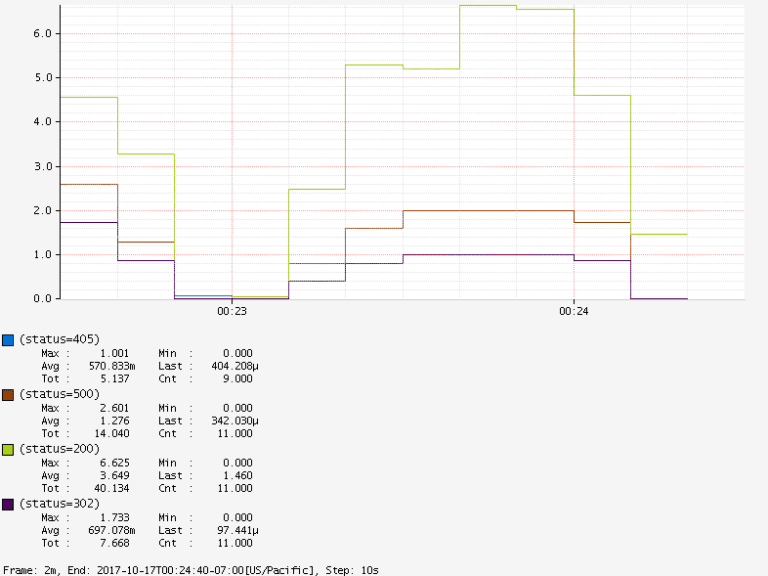
Task: Select the (status=302) legend label
Action: click(x=59, y=504)
